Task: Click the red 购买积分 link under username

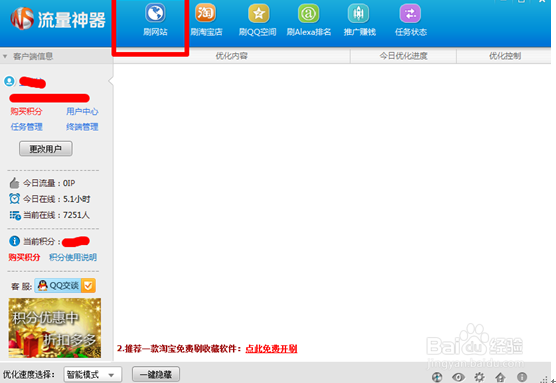Action: pos(26,111)
